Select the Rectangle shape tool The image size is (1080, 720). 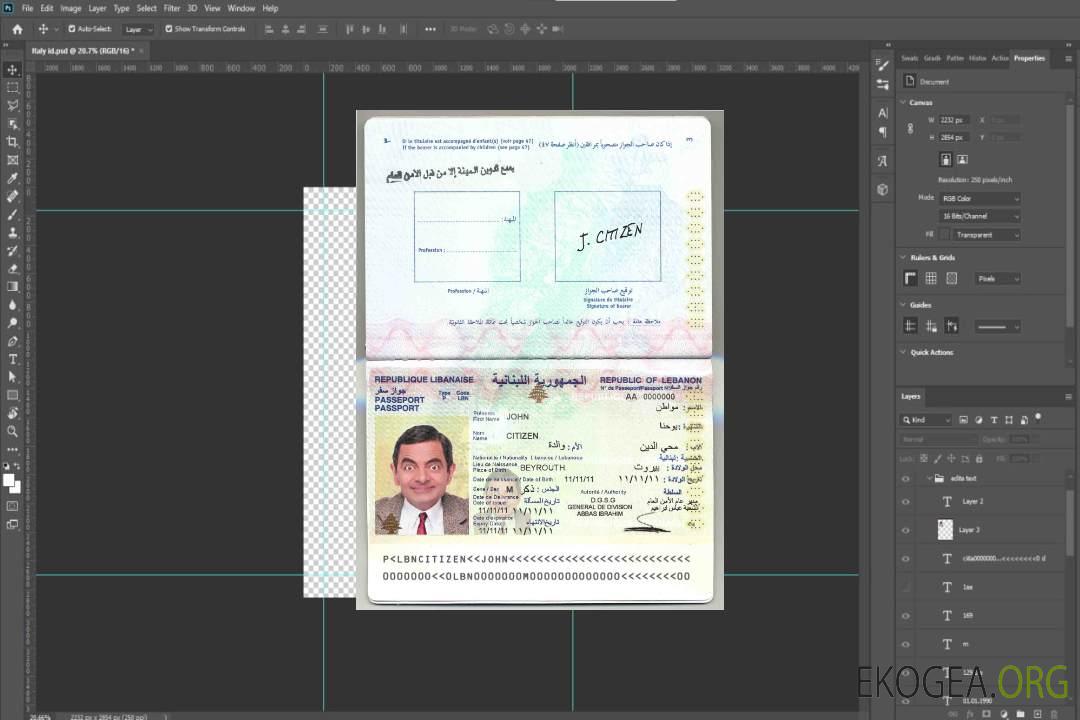pyautogui.click(x=12, y=395)
